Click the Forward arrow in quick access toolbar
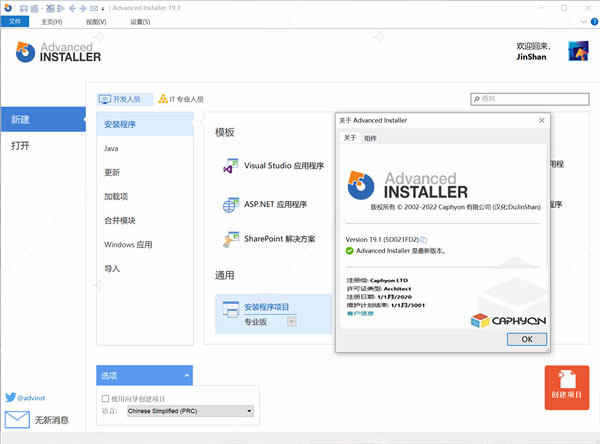The image size is (600, 444). click(83, 8)
